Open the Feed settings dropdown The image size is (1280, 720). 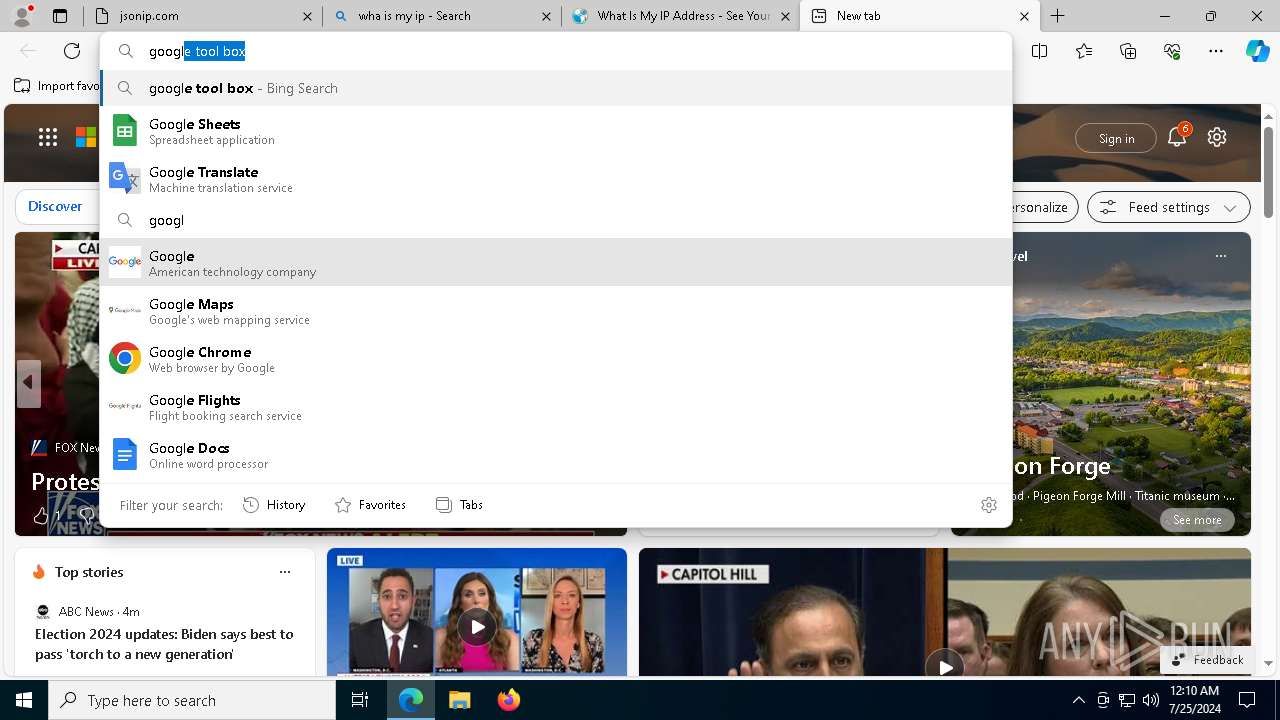tap(1168, 207)
